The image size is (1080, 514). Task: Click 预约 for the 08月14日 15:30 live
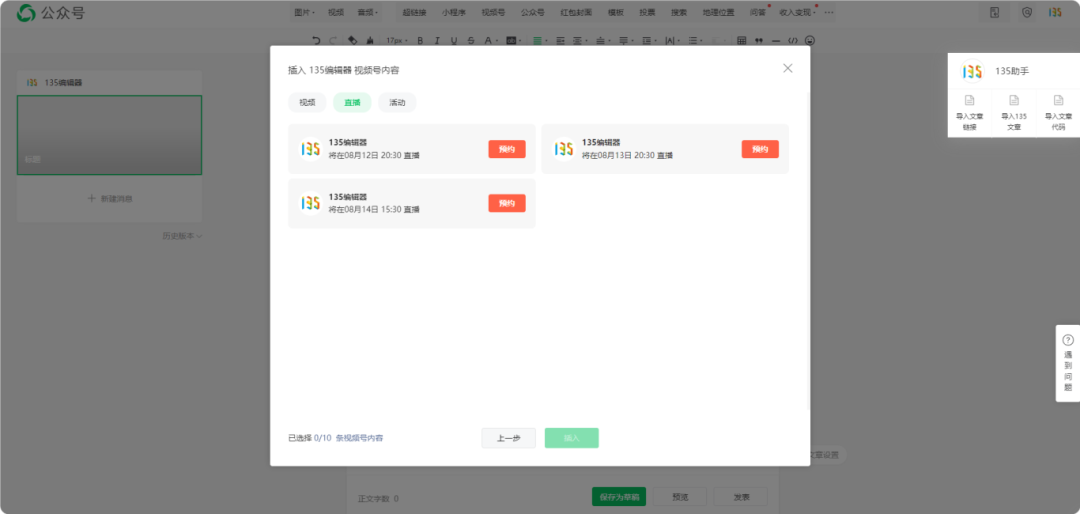507,203
